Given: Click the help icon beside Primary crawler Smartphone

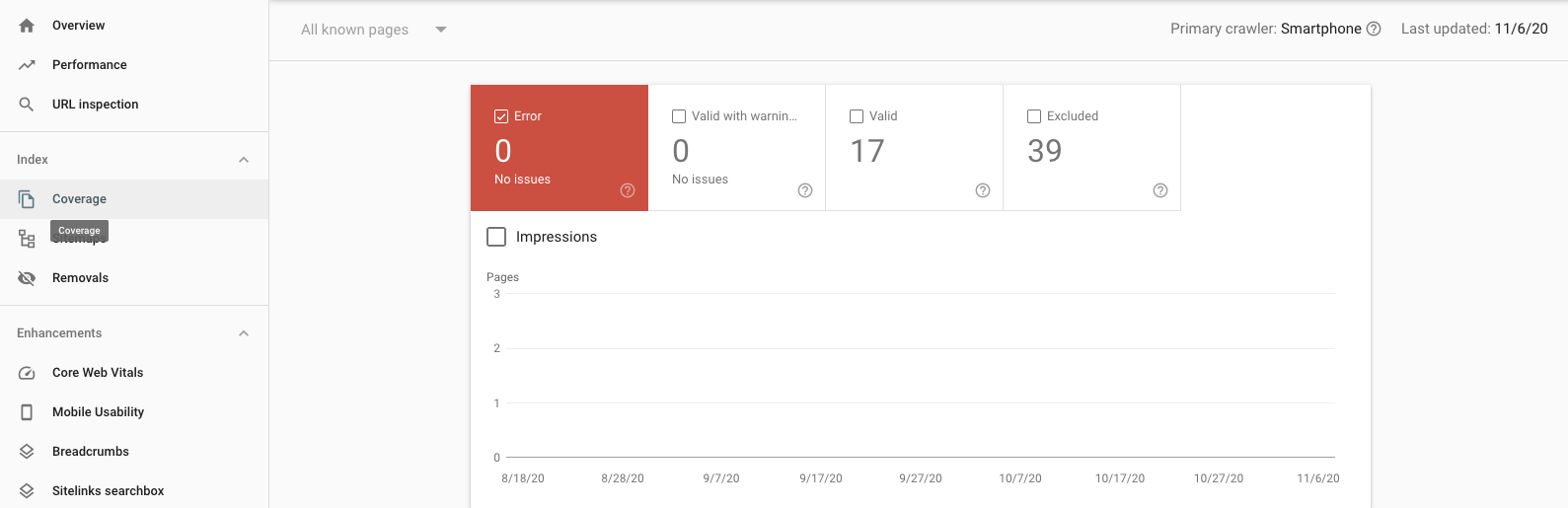Looking at the screenshot, I should (x=1374, y=29).
